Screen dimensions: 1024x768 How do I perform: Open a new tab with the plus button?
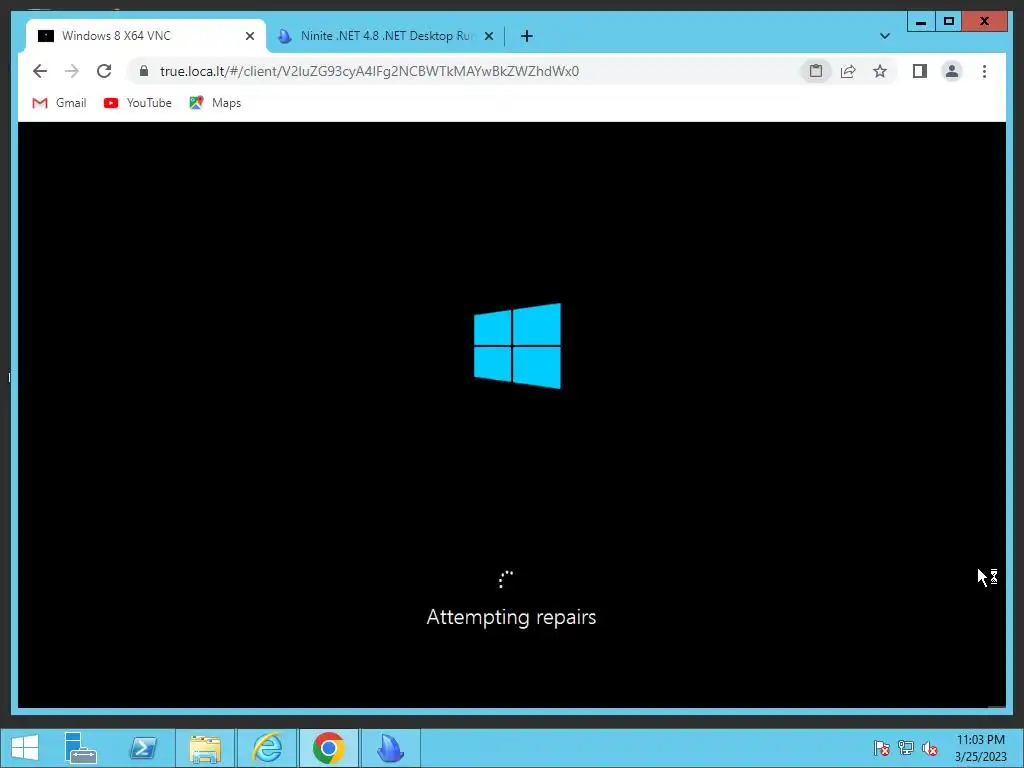tap(527, 36)
